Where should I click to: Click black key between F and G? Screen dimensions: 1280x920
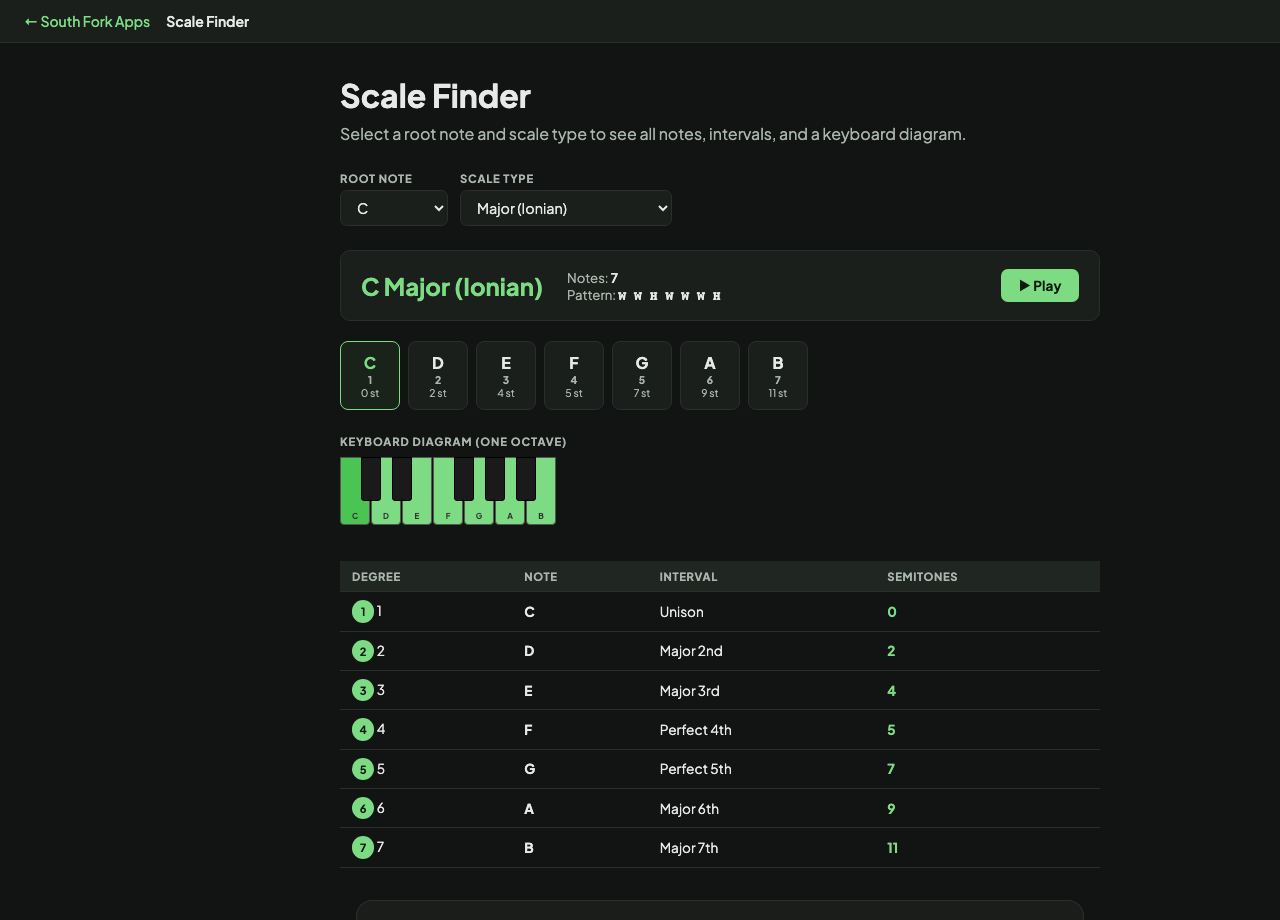click(464, 478)
